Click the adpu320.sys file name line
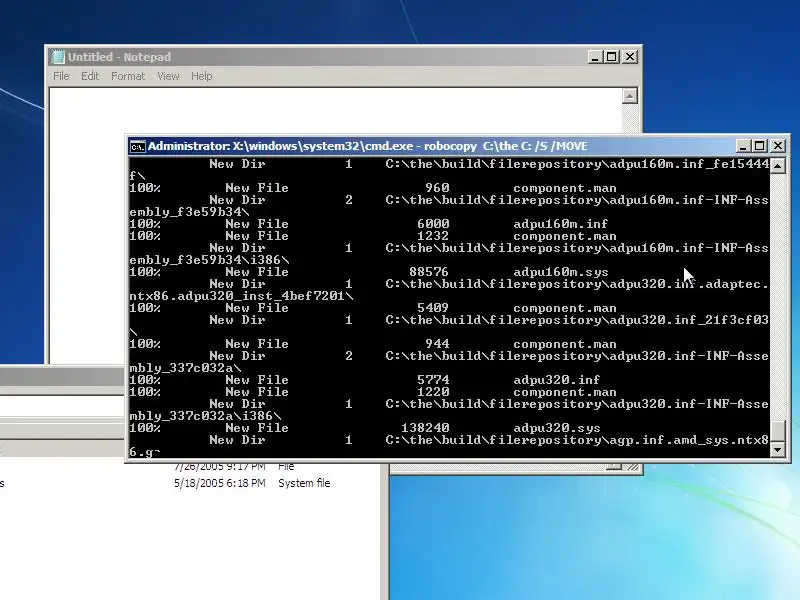The width and height of the screenshot is (800, 600). pyautogui.click(x=557, y=428)
